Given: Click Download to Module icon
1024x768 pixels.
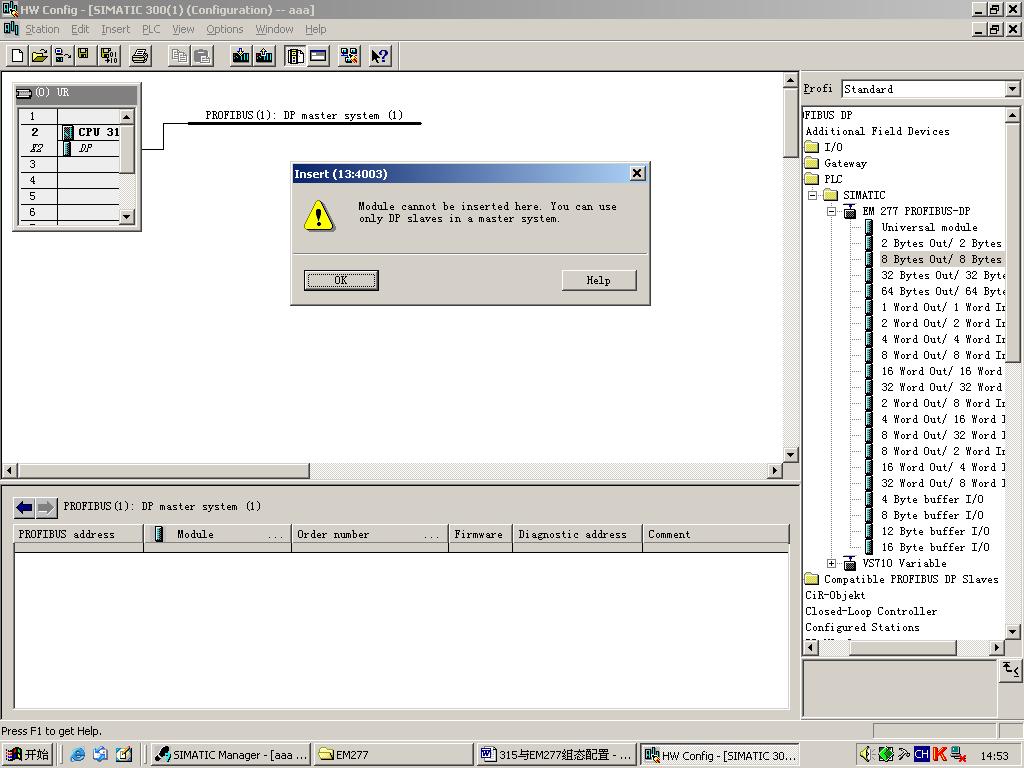Looking at the screenshot, I should (x=241, y=56).
